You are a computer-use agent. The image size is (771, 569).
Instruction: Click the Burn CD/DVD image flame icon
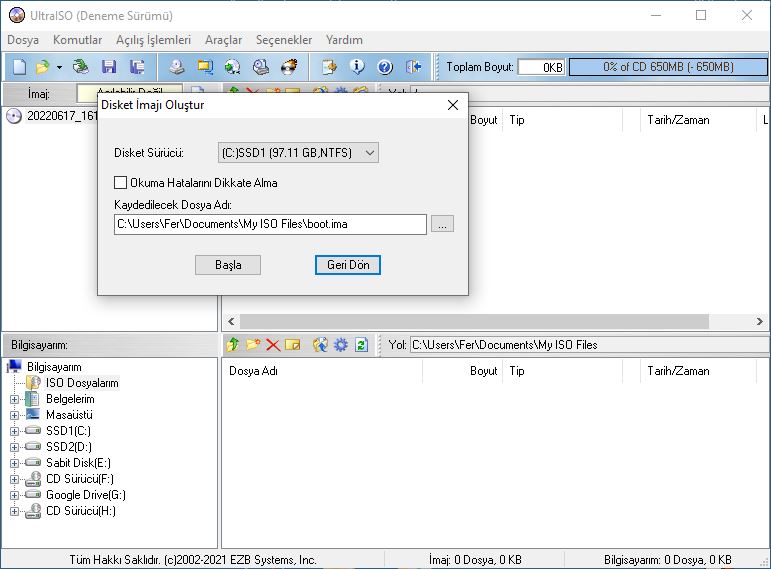tap(289, 66)
